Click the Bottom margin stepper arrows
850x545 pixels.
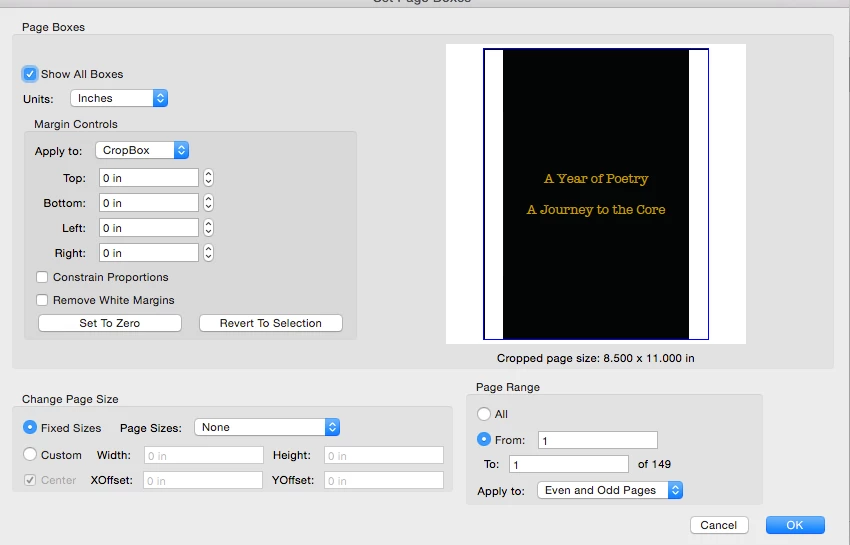point(208,203)
